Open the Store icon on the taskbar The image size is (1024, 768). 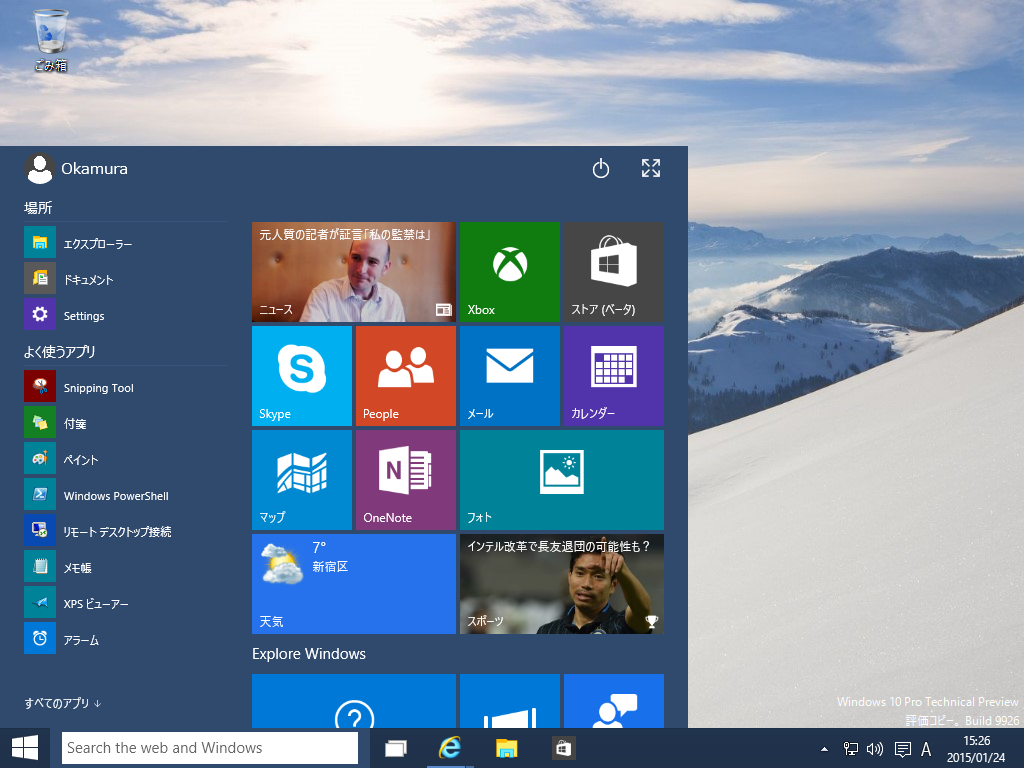[562, 748]
